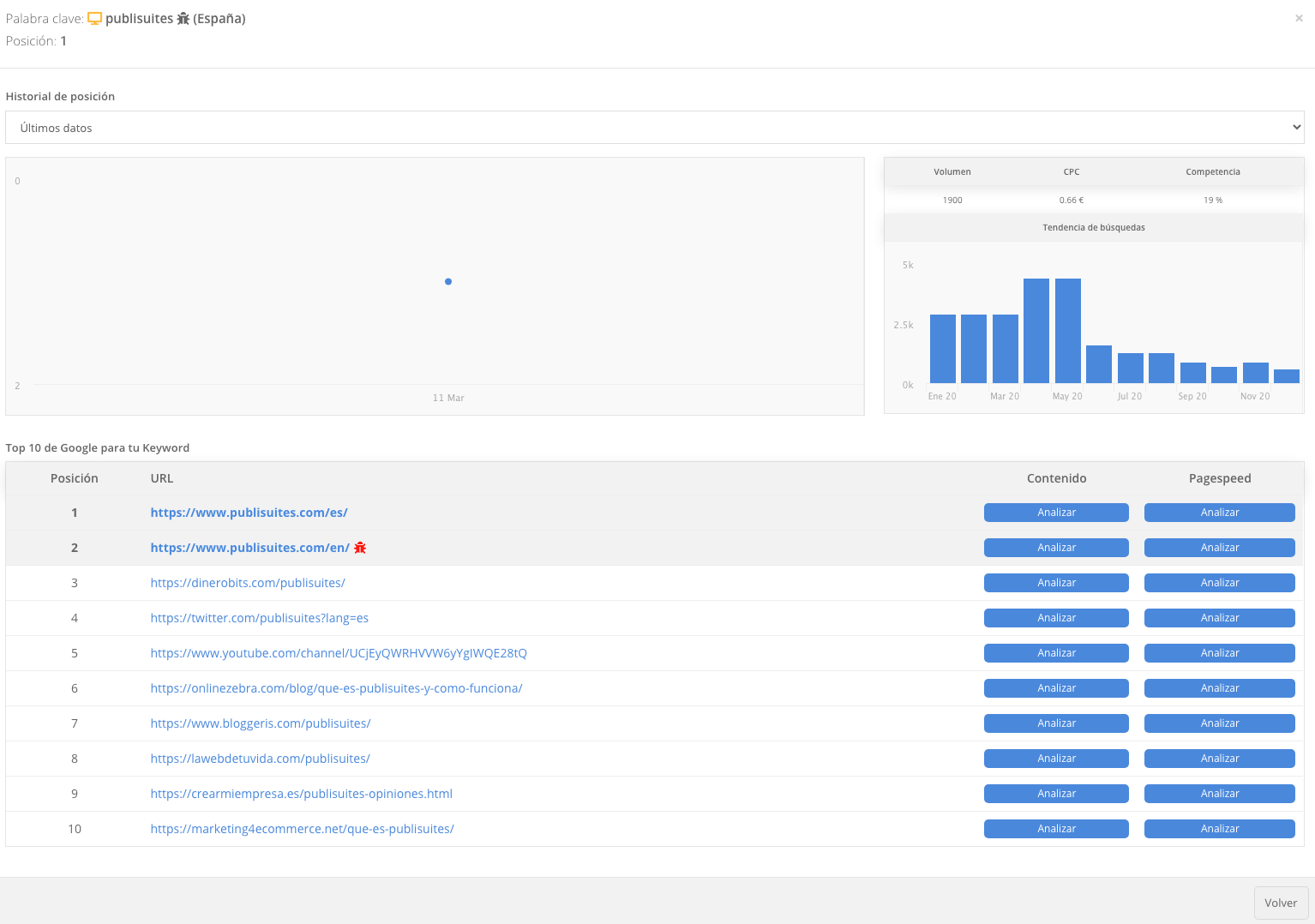This screenshot has height=924, width=1315.
Task: Analizar Contenido for position 1 result
Action: (1056, 512)
